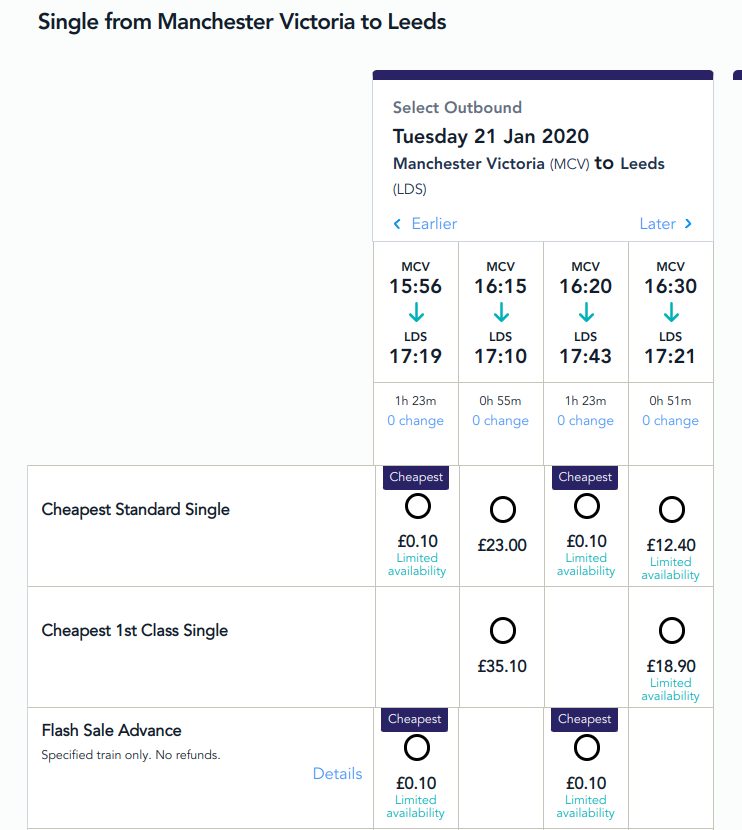The width and height of the screenshot is (742, 830).
Task: Open '0 change' info for 15:56 train
Action: [x=416, y=421]
